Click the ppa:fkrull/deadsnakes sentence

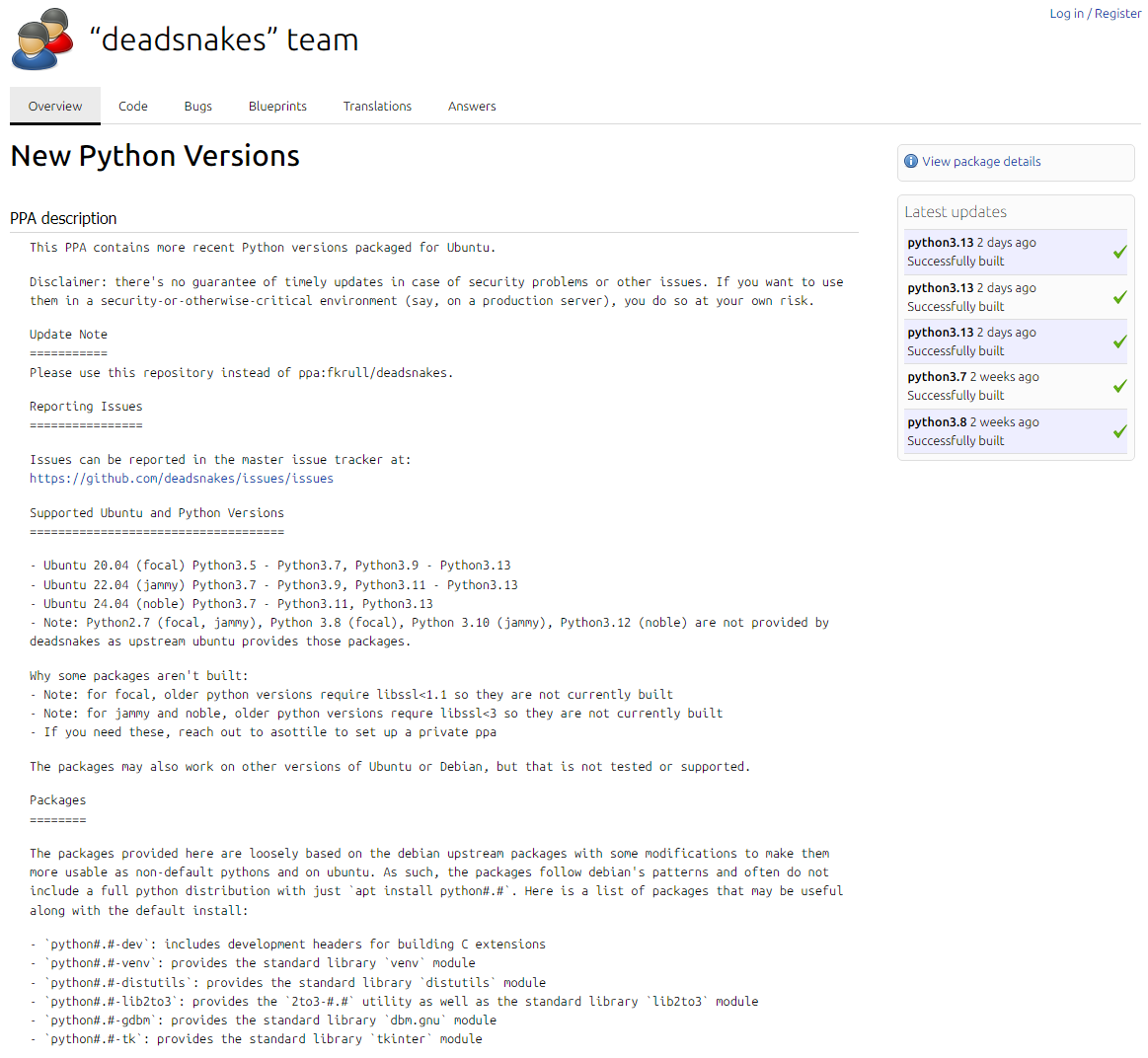click(242, 373)
